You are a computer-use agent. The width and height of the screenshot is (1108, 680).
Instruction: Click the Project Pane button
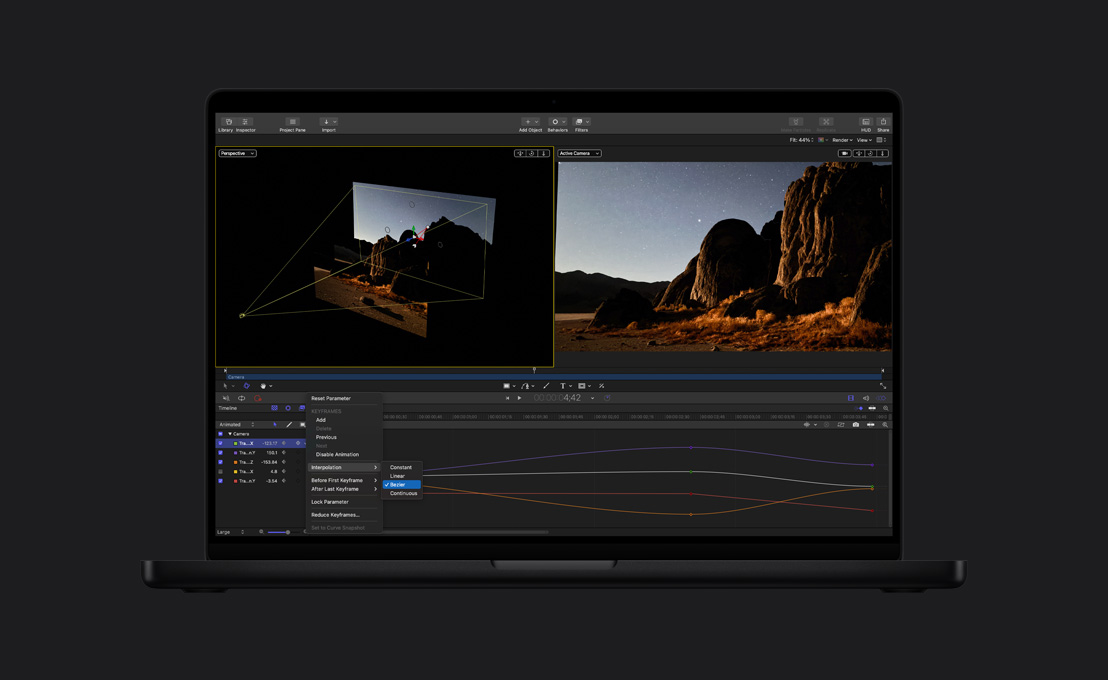pyautogui.click(x=292, y=121)
